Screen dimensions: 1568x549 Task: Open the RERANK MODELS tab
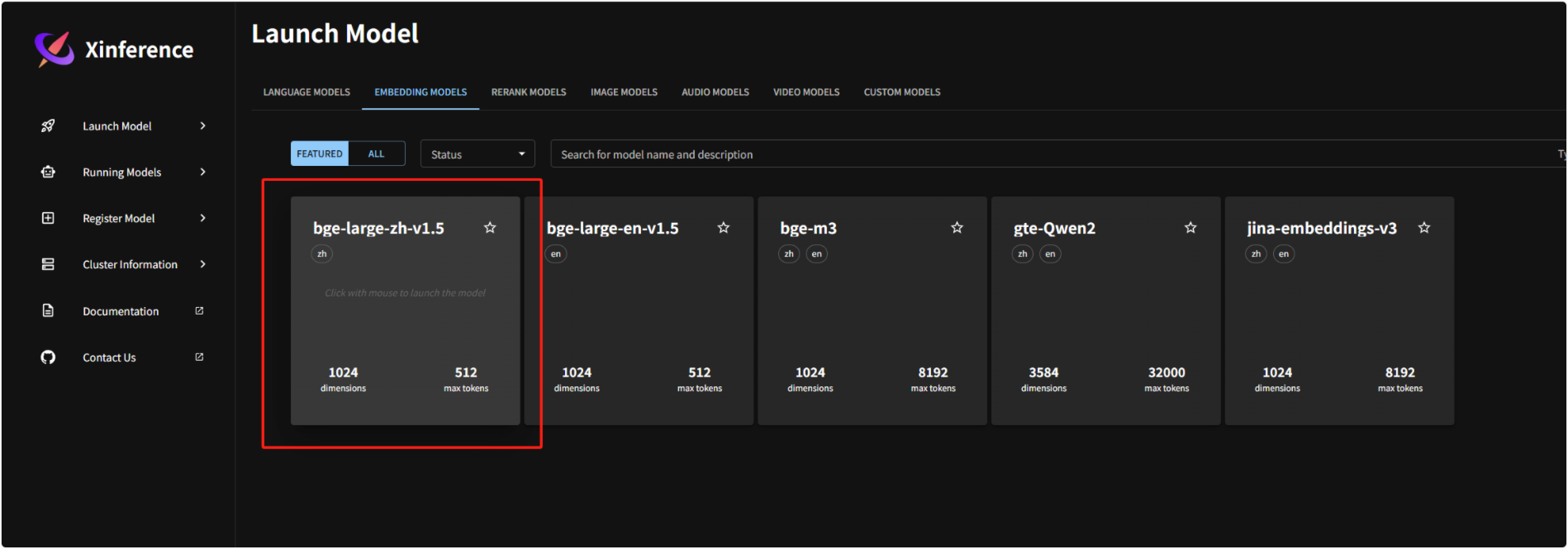[529, 92]
